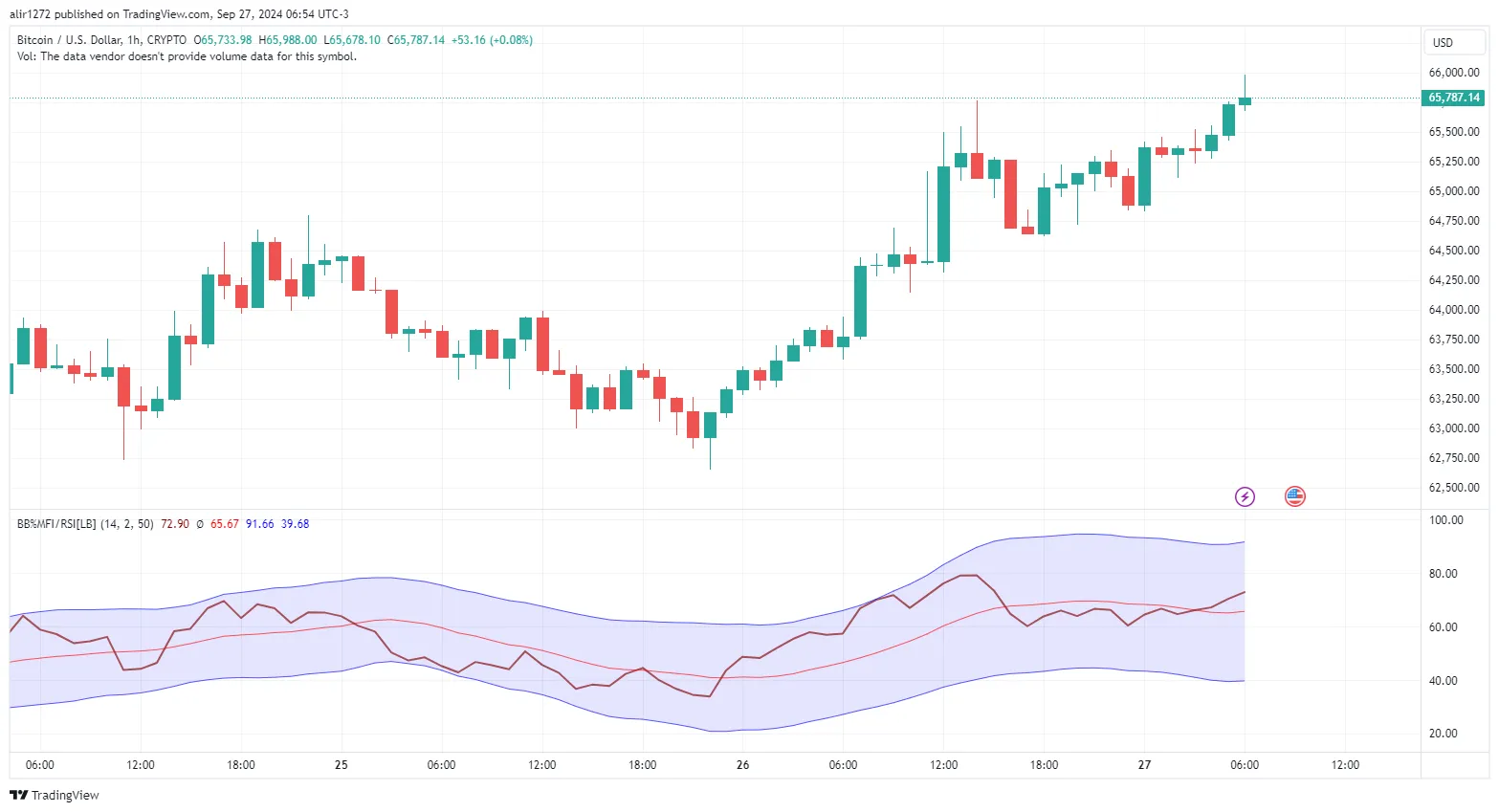
Task: Click the current price label 65,787.14
Action: (x=1454, y=98)
